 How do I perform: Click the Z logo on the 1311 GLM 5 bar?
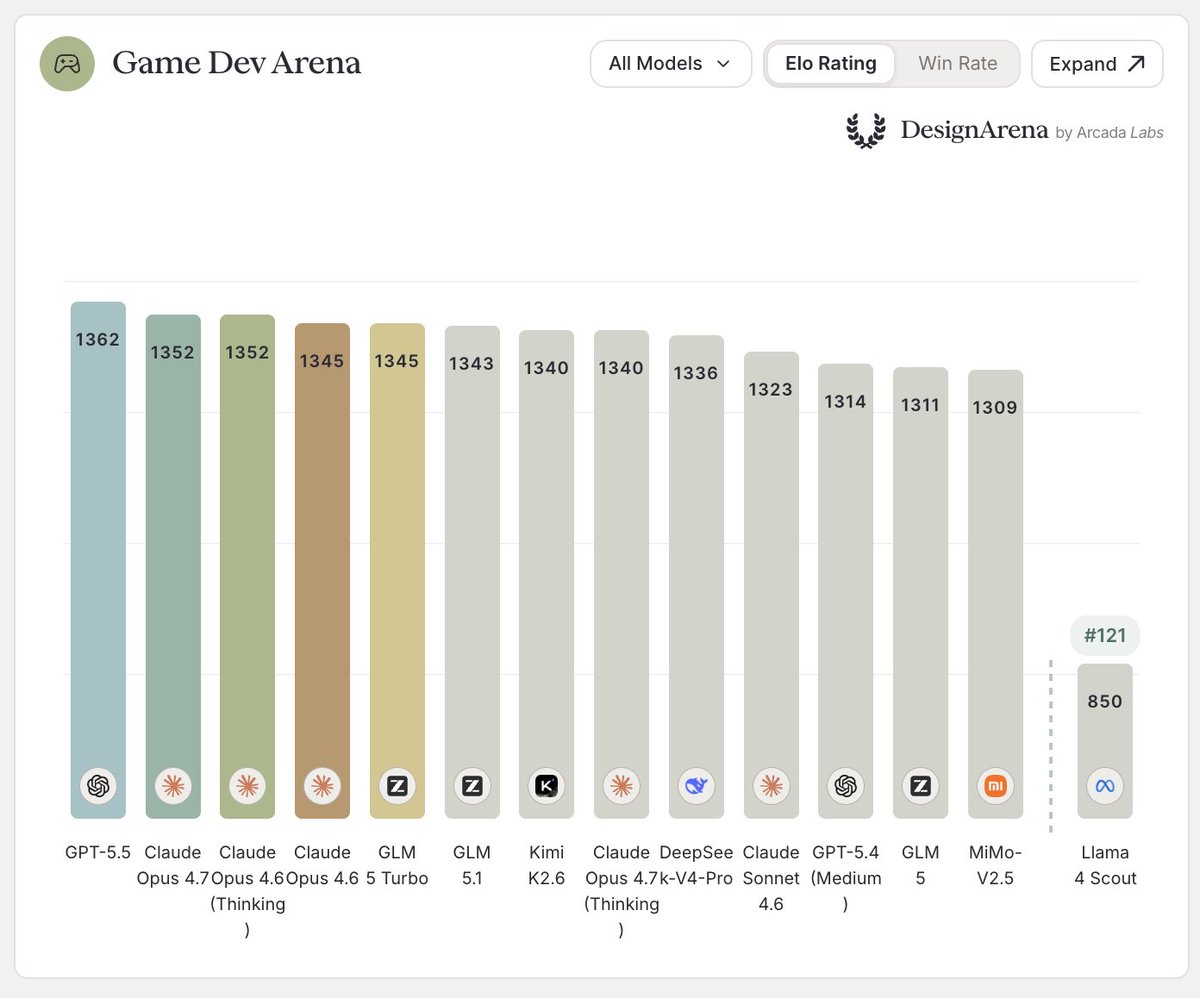point(920,786)
